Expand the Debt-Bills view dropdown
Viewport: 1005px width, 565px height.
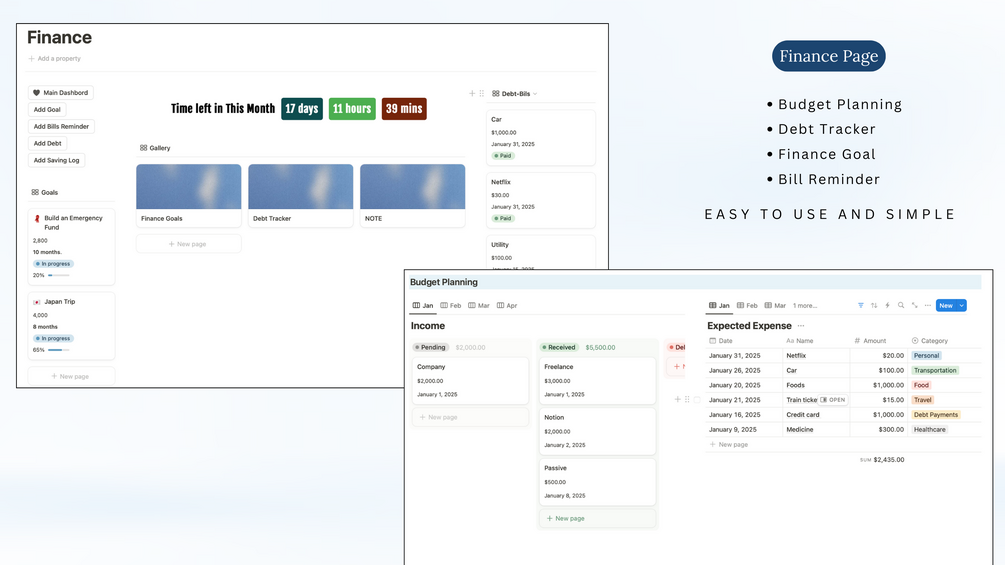pos(535,94)
